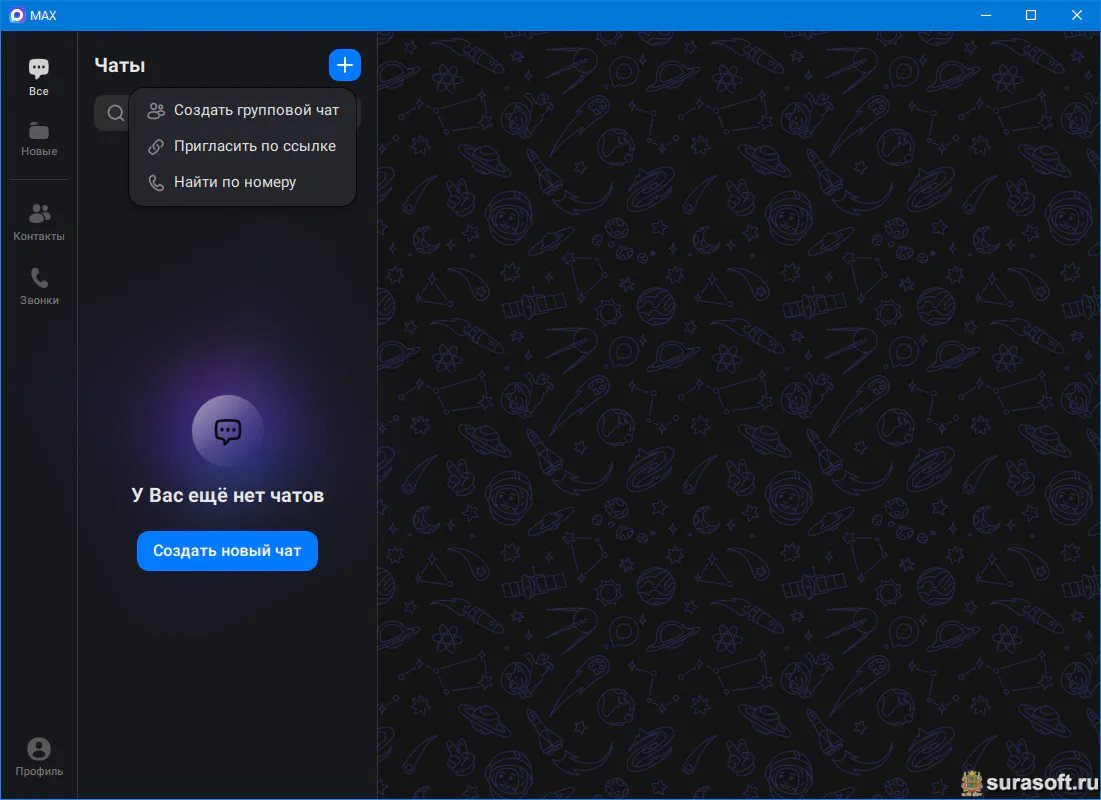Image resolution: width=1101 pixels, height=800 pixels.
Task: Select Найти по номеру entry
Action: 243,182
